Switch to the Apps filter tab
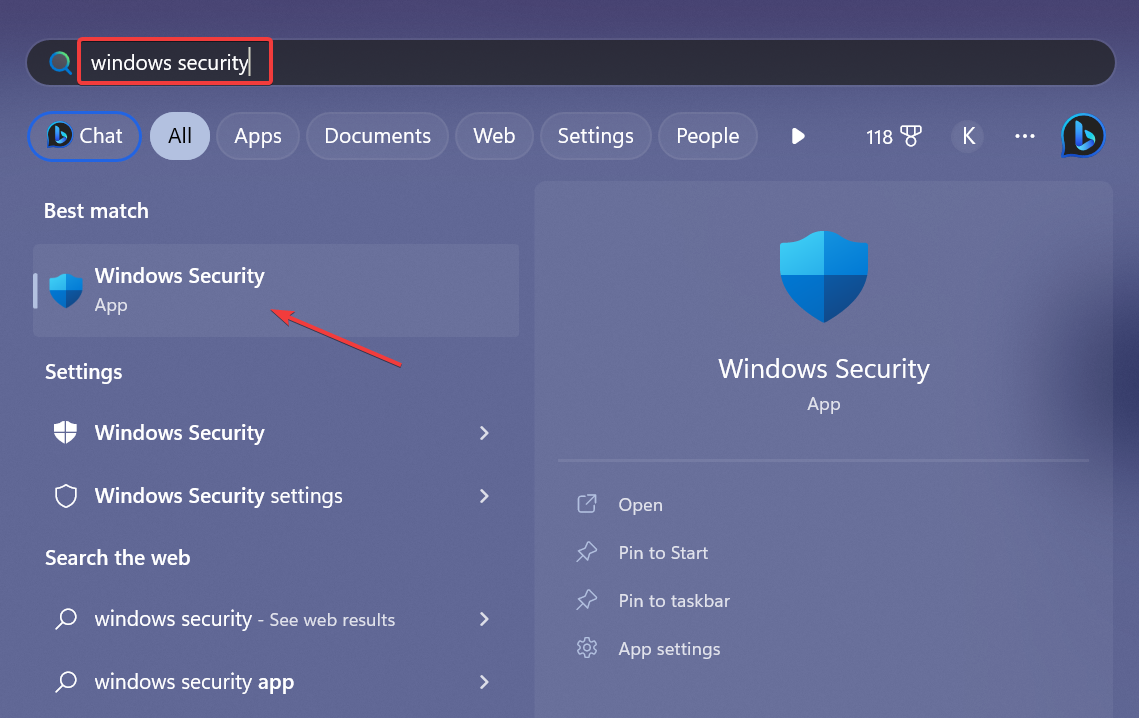The height and width of the screenshot is (718, 1139). (x=258, y=136)
